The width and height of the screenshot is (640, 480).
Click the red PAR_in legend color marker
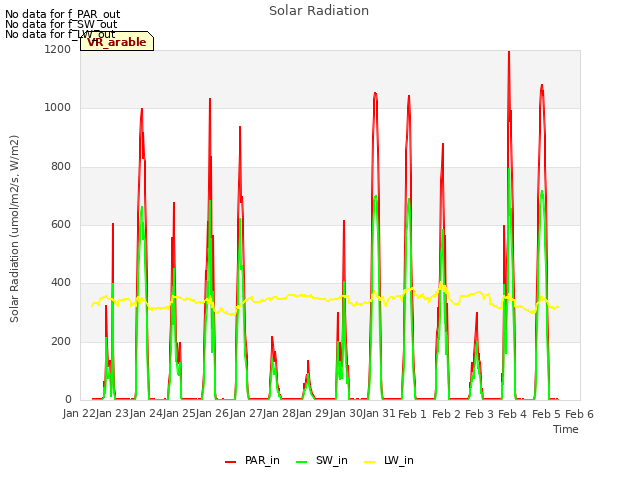pos(231,462)
